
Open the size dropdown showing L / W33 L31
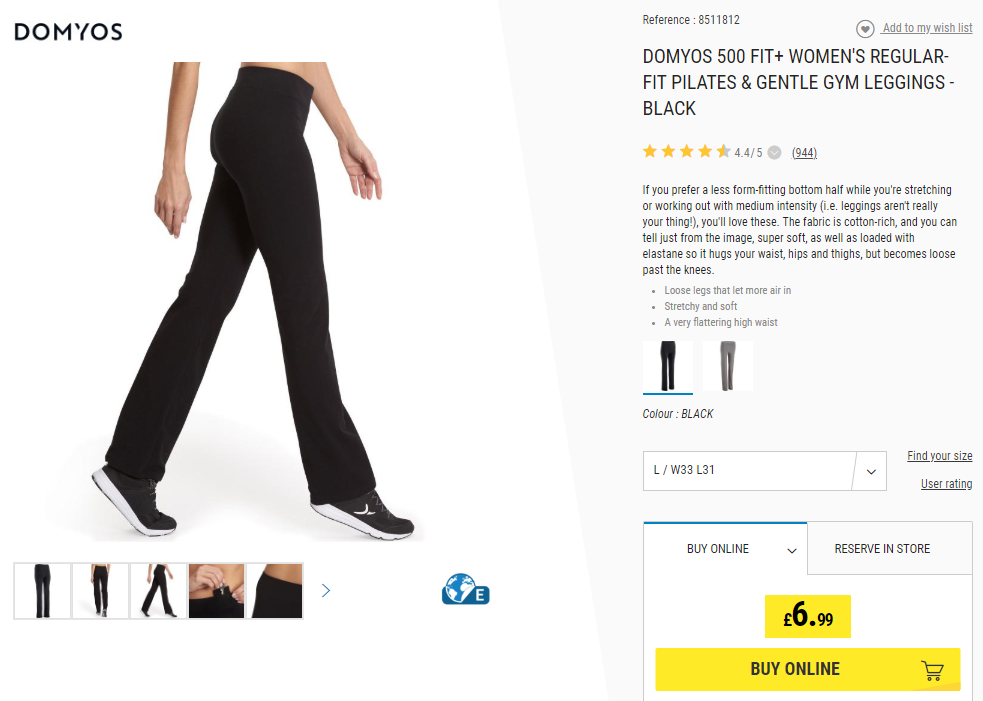coord(764,470)
